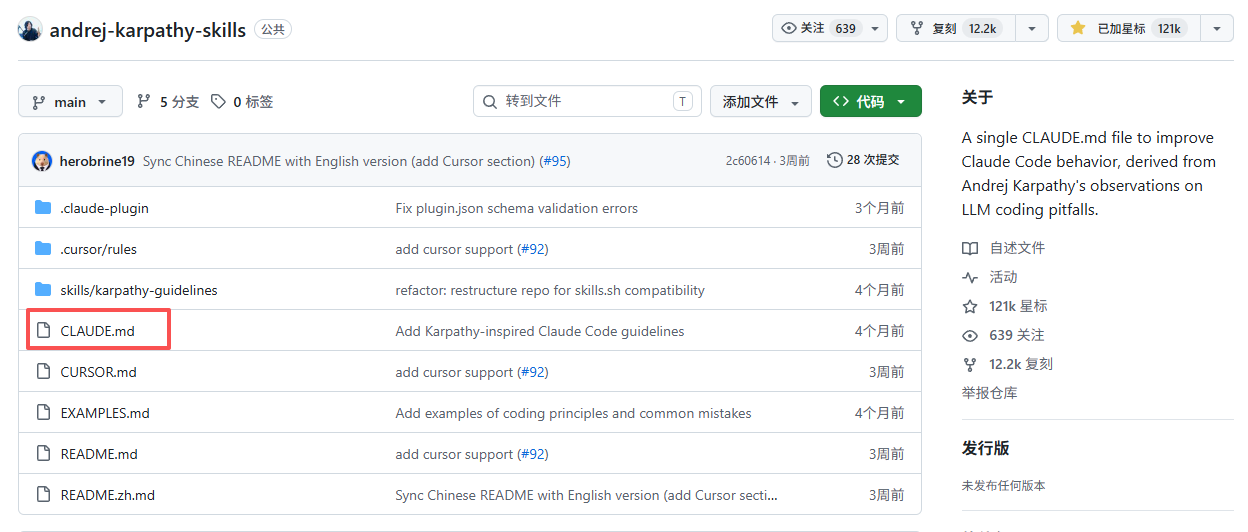
Task: View 28 次提交 commit history
Action: pyautogui.click(x=863, y=160)
